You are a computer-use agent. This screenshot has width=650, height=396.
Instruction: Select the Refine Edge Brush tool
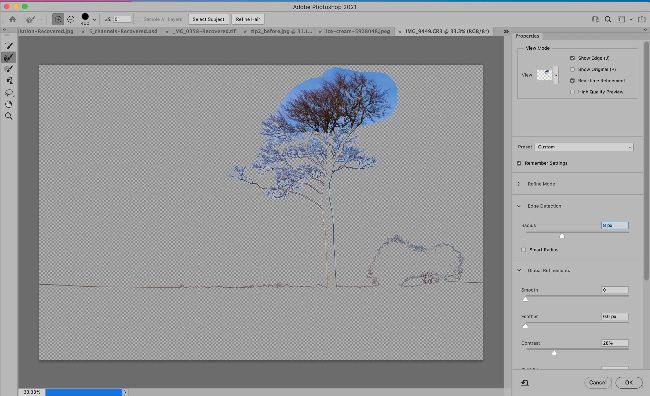9,57
